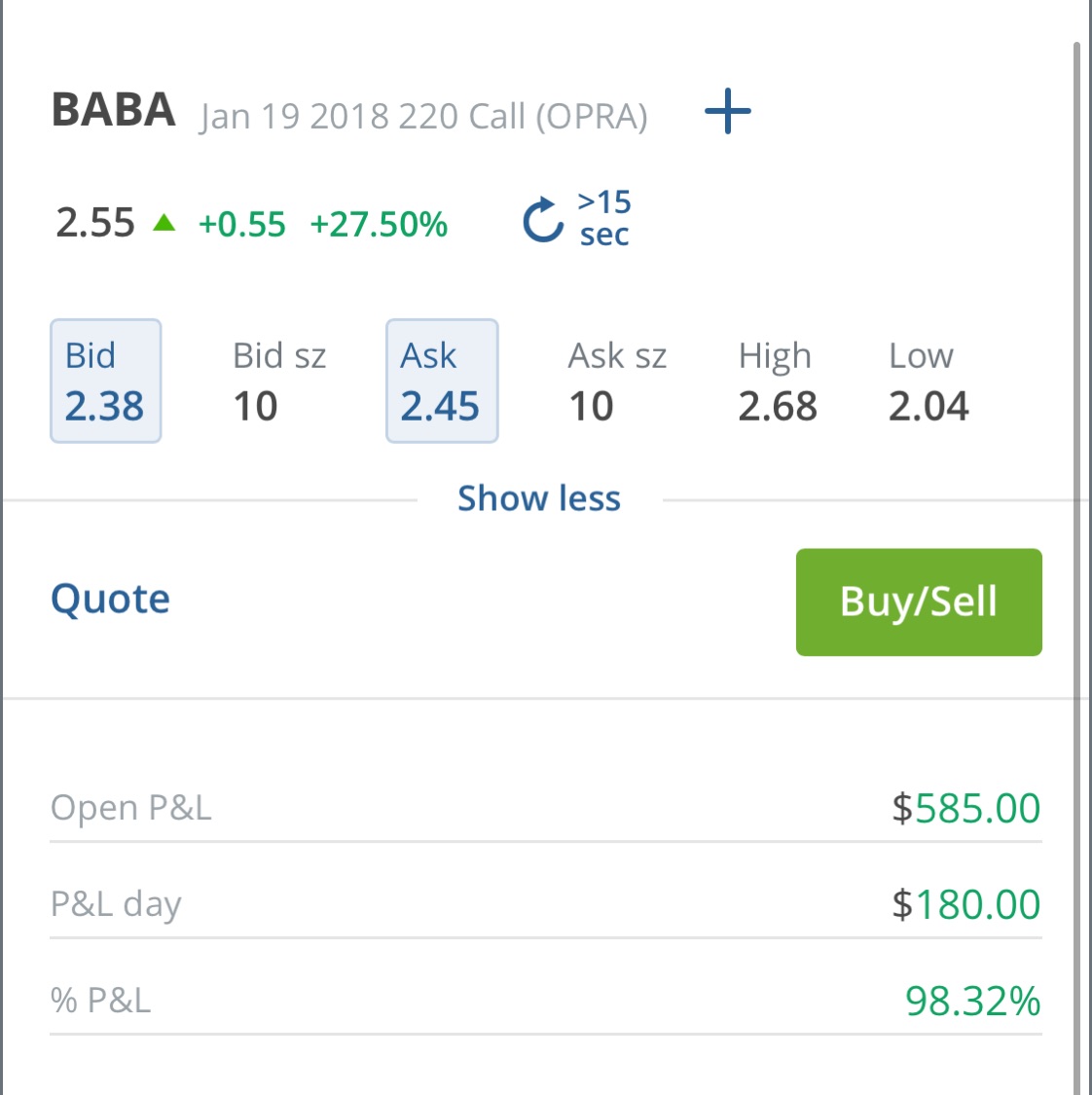
Task: Click the +27.50% change percentage
Action: pos(379,224)
